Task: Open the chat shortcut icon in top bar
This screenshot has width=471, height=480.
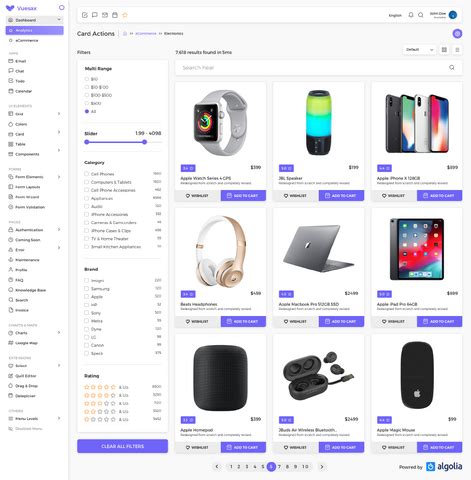Action: click(x=95, y=15)
